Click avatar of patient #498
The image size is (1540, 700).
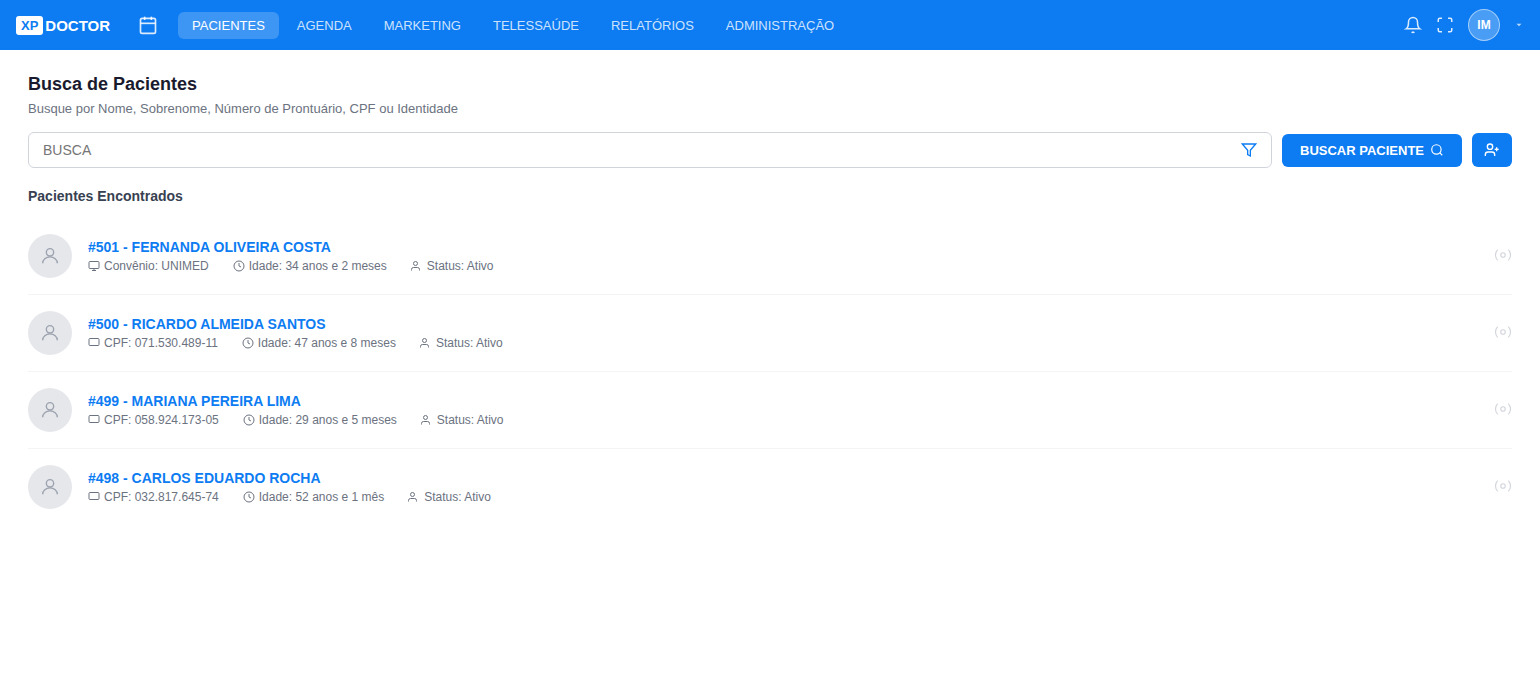[x=50, y=487]
